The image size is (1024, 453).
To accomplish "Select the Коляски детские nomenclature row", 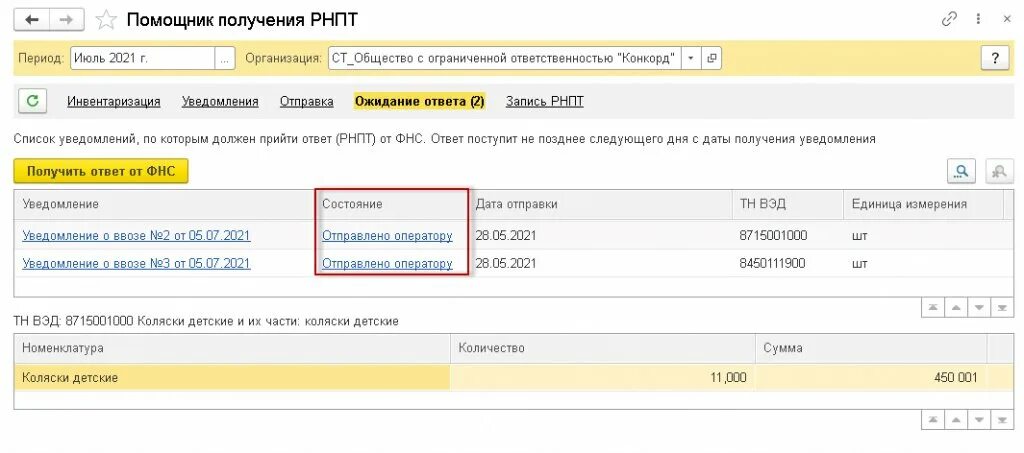I will (x=232, y=377).
